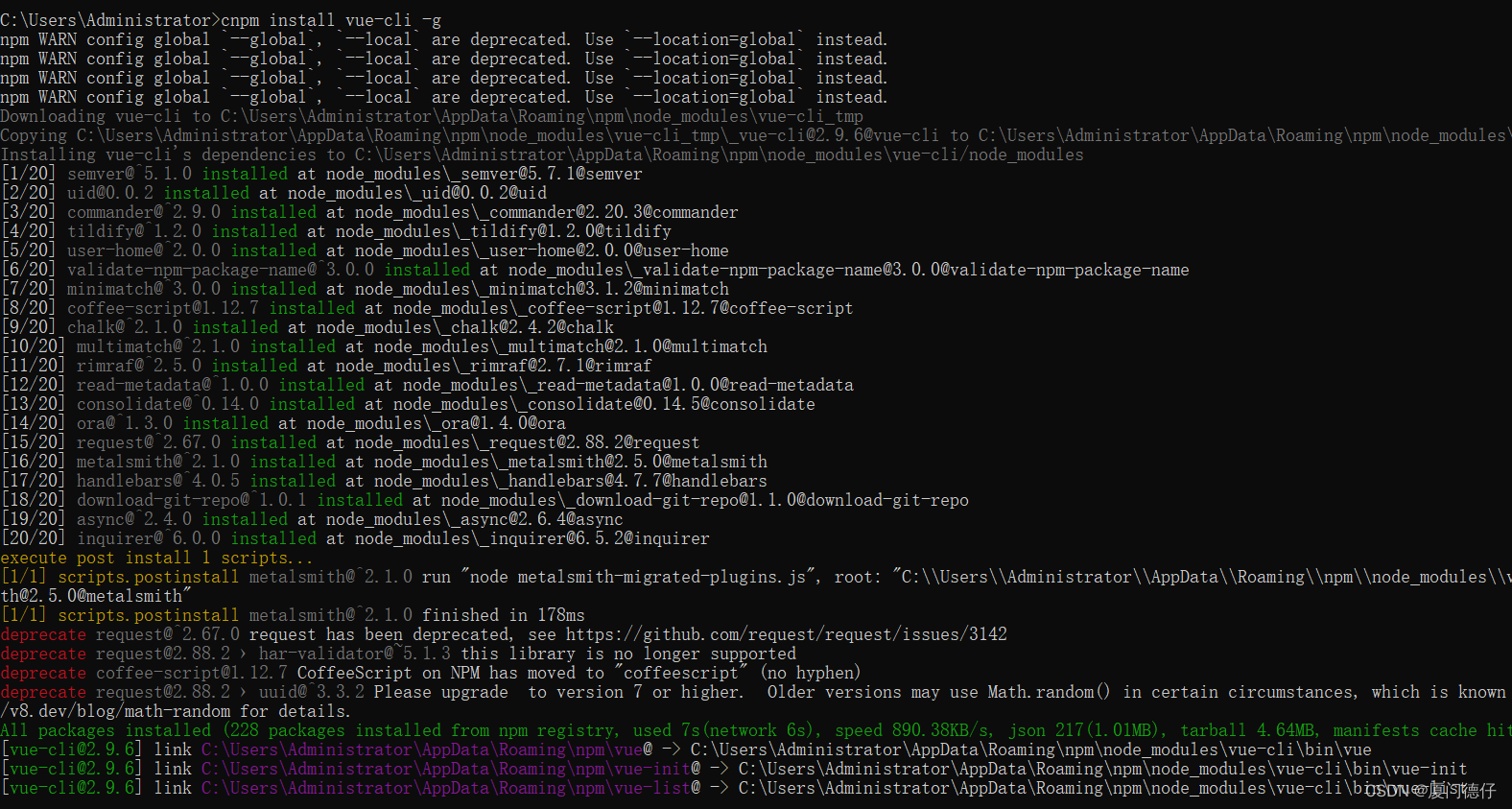Click the '[3/20]' commander installed line
The height and width of the screenshot is (809, 1512).
point(369,212)
